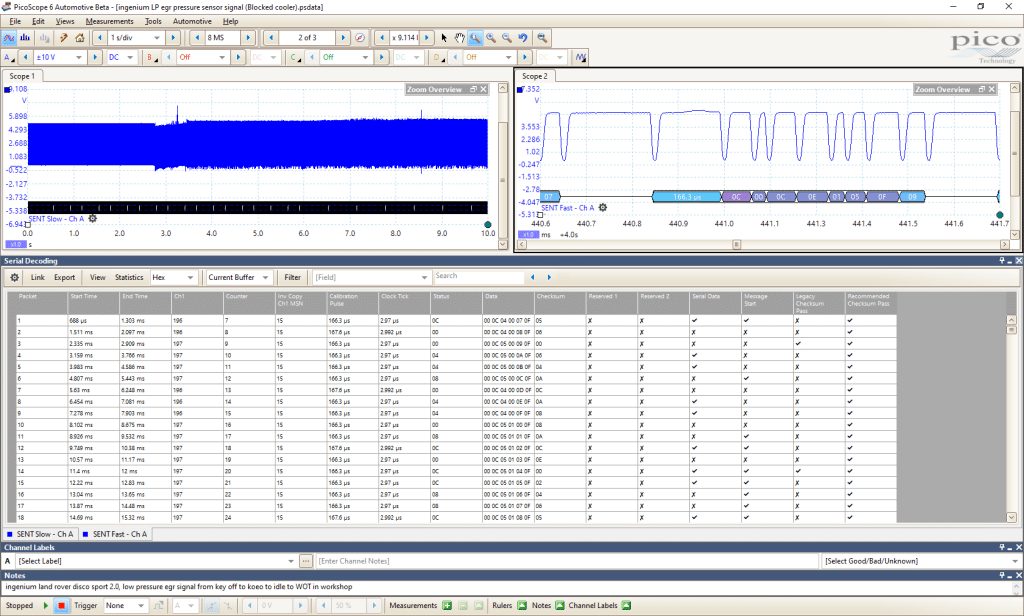This screenshot has height=616, width=1024.
Task: Go to previous waveform buffer arrow
Action: click(270, 38)
